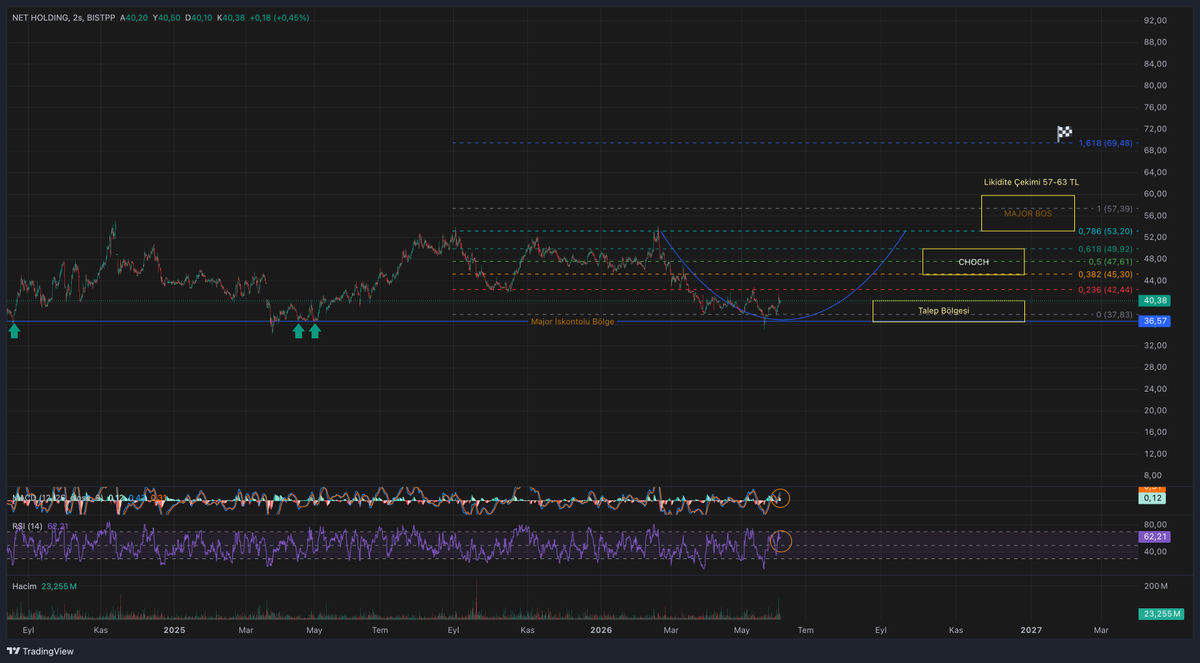Open the RSI (14) indicator legend

[26, 526]
